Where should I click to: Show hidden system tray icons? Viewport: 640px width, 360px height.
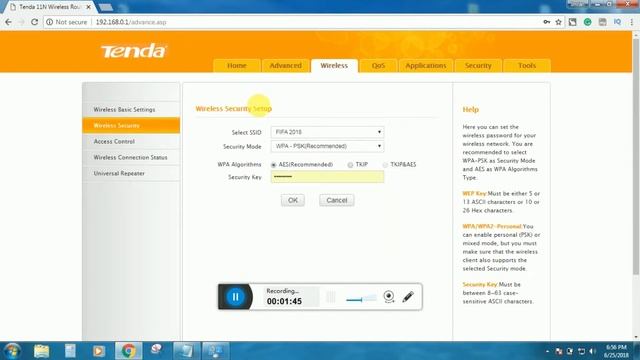[x=547, y=351]
